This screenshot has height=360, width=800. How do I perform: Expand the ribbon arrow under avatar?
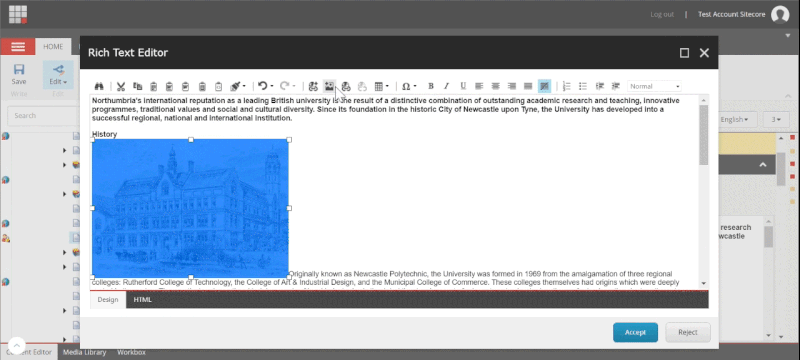click(788, 35)
